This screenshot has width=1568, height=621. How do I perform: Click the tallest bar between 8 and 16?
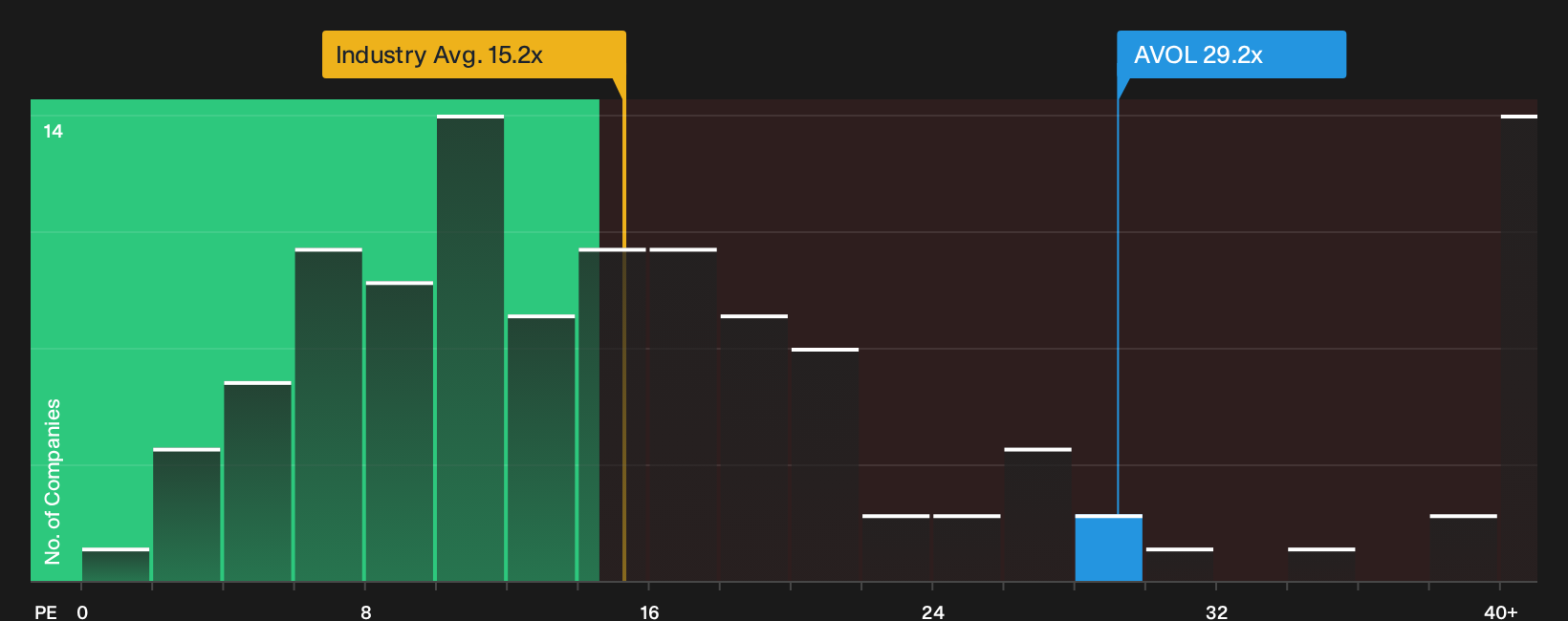470,349
